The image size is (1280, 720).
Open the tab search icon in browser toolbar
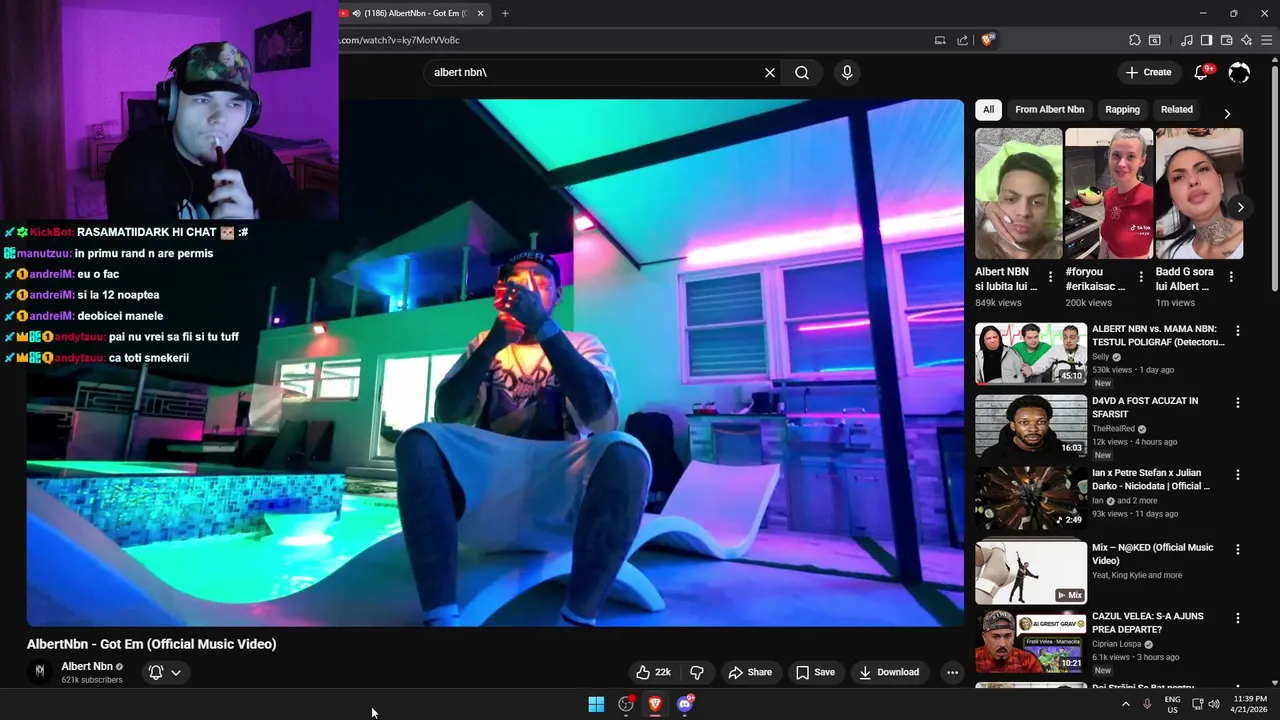[x=1154, y=40]
